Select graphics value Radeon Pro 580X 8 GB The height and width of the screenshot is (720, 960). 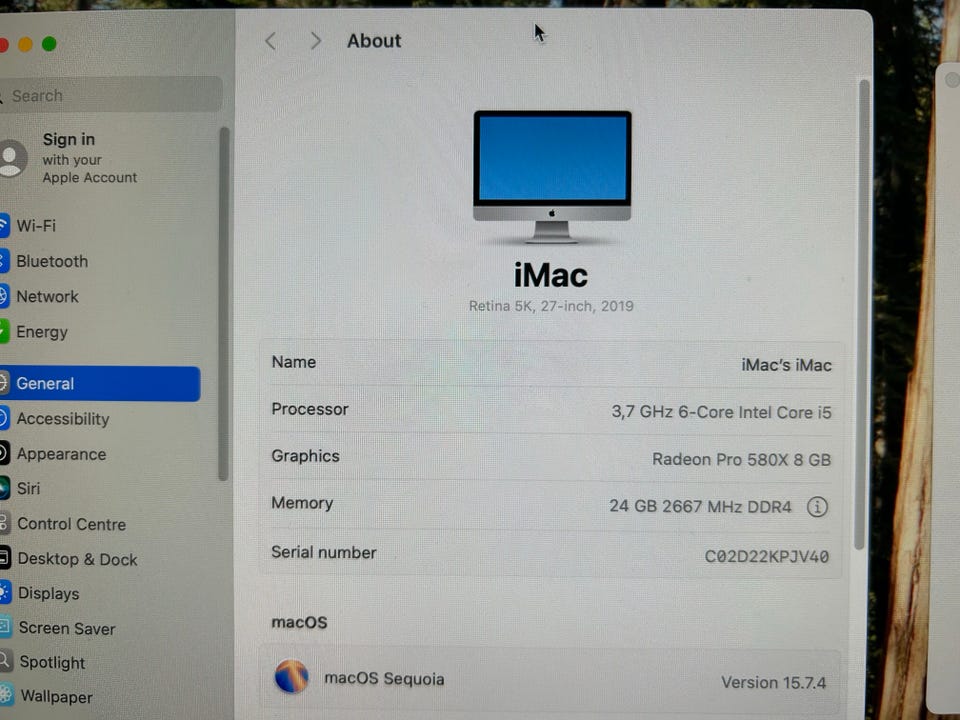point(741,459)
